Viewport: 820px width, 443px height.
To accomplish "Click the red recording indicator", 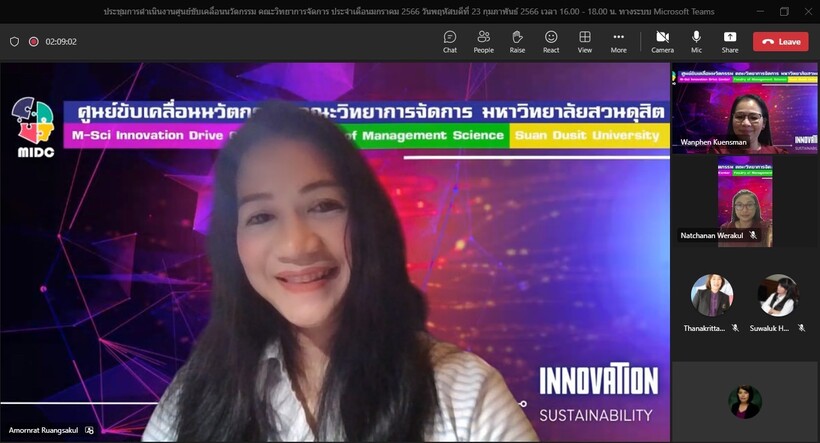I will click(34, 42).
